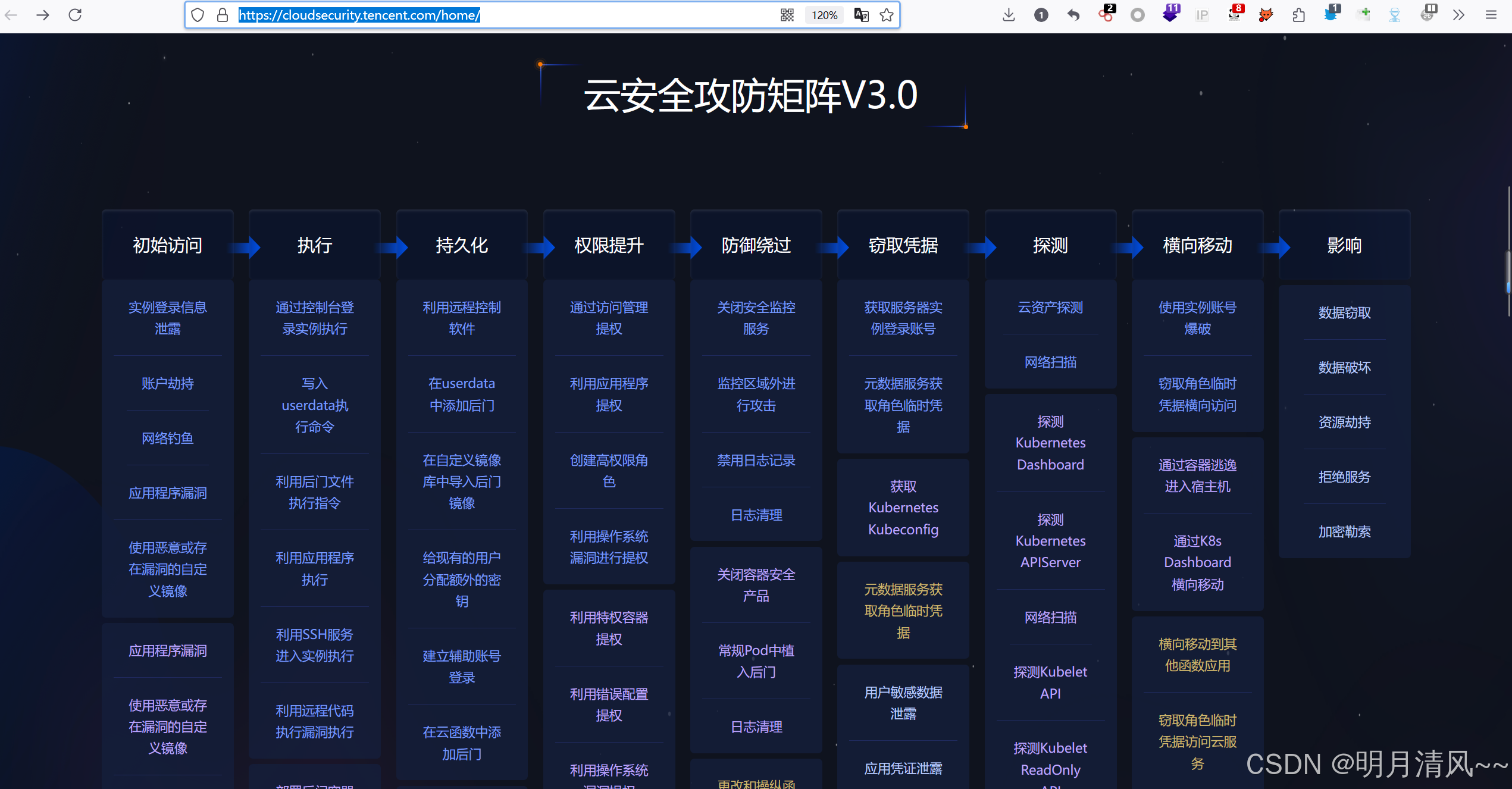Viewport: 1512px width, 789px height.
Task: Click the translate page icon
Action: click(x=862, y=15)
